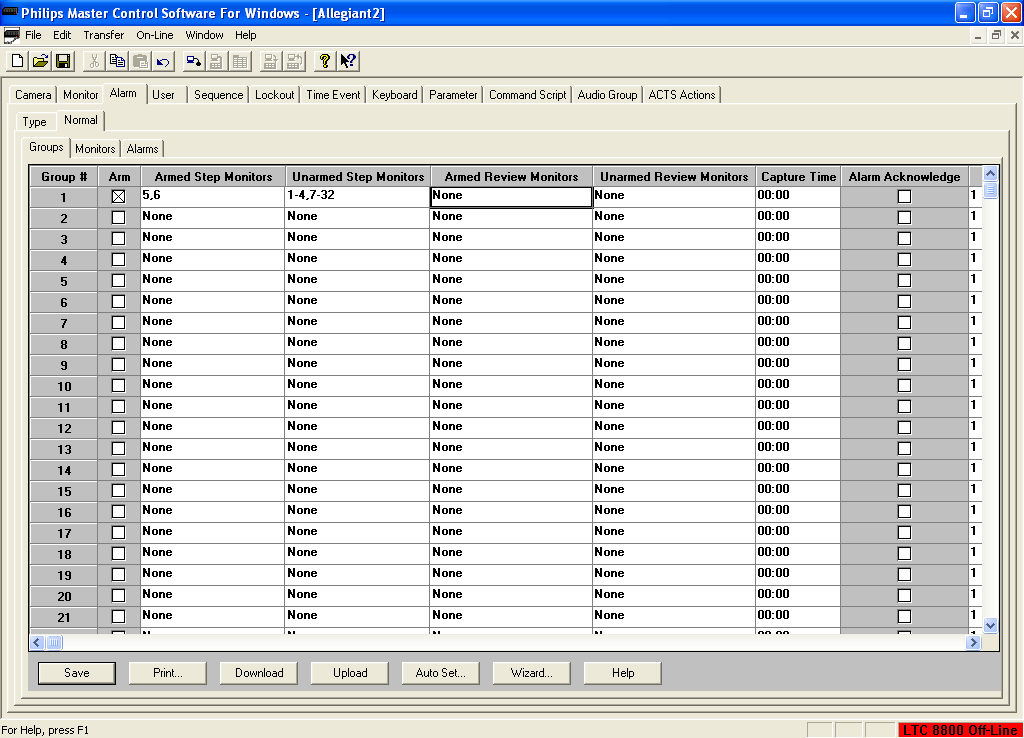The width and height of the screenshot is (1024, 738).
Task: Activate the context help pointer icon
Action: click(x=348, y=61)
